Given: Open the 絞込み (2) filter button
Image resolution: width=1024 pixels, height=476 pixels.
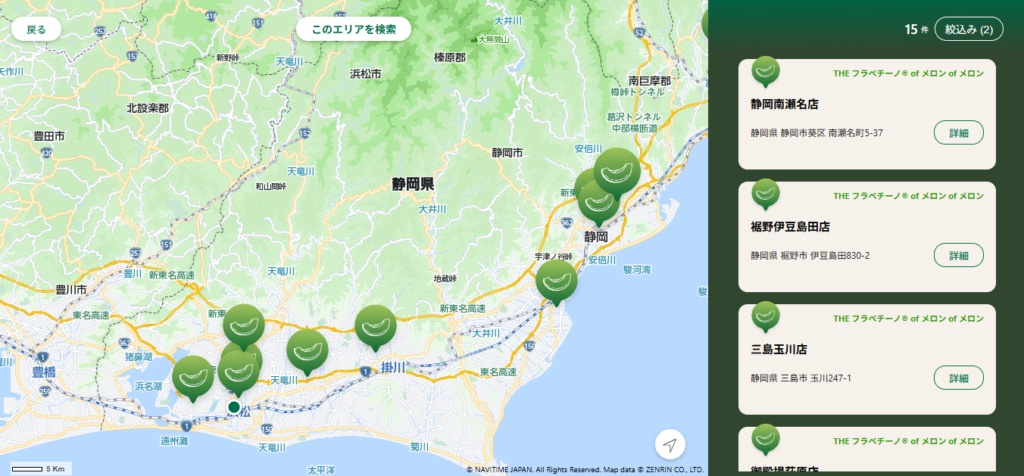Looking at the screenshot, I should 968,29.
